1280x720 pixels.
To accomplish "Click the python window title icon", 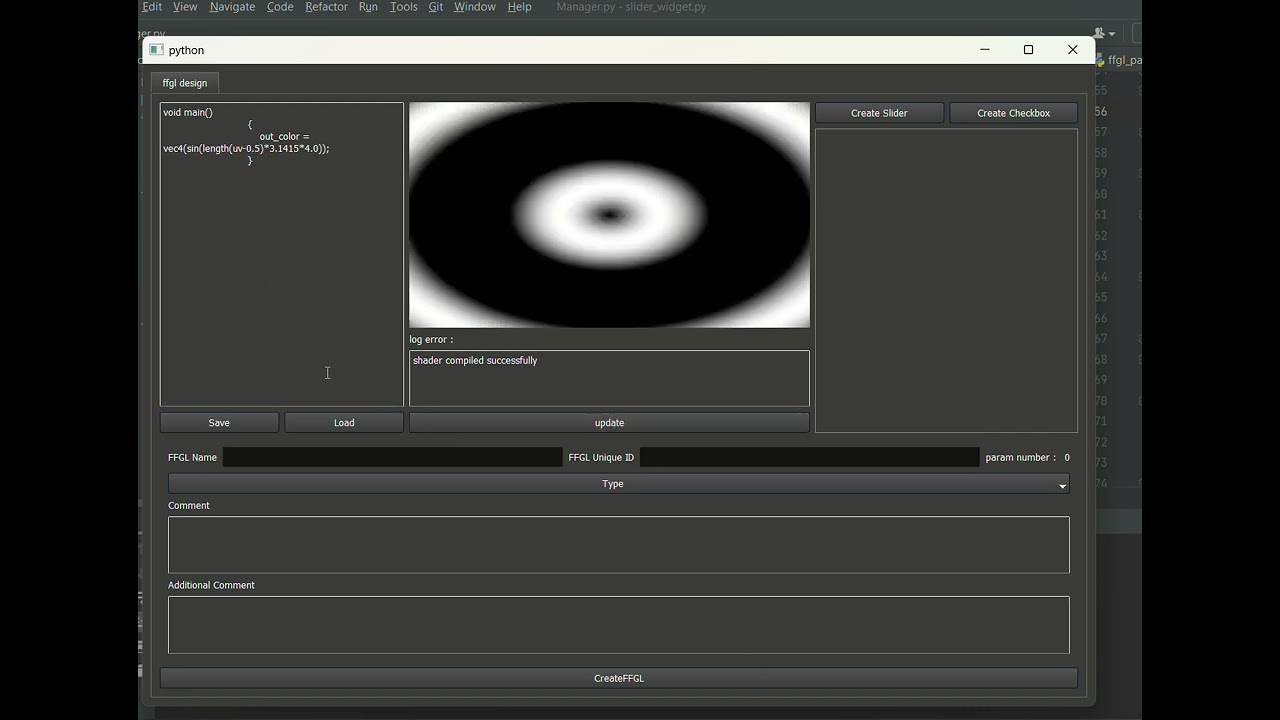I will coord(156,50).
